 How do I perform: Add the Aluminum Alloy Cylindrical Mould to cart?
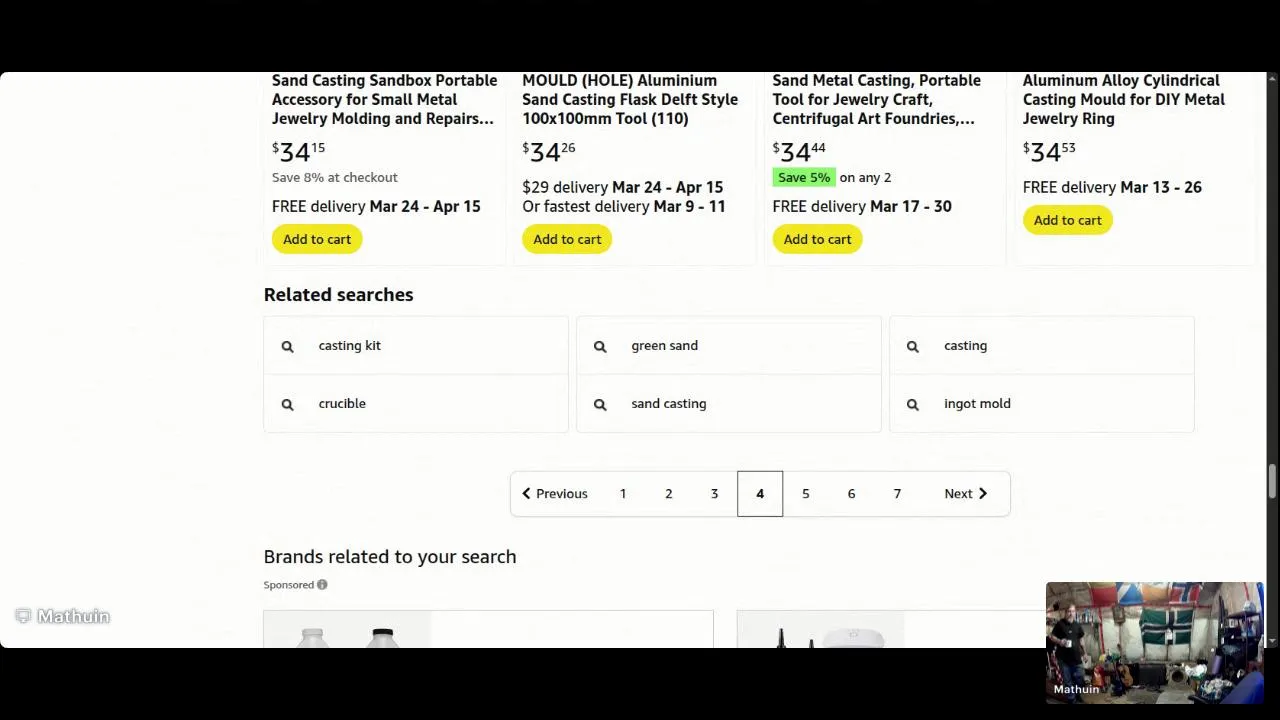point(1067,221)
